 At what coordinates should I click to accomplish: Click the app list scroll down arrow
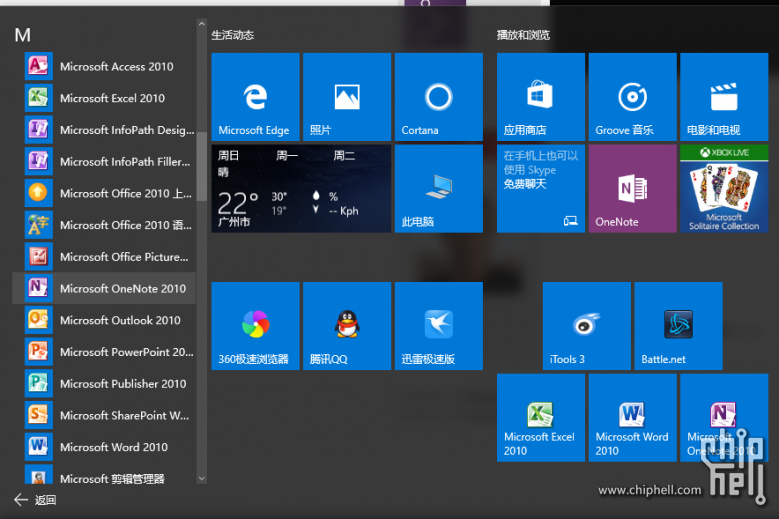pyautogui.click(x=201, y=478)
